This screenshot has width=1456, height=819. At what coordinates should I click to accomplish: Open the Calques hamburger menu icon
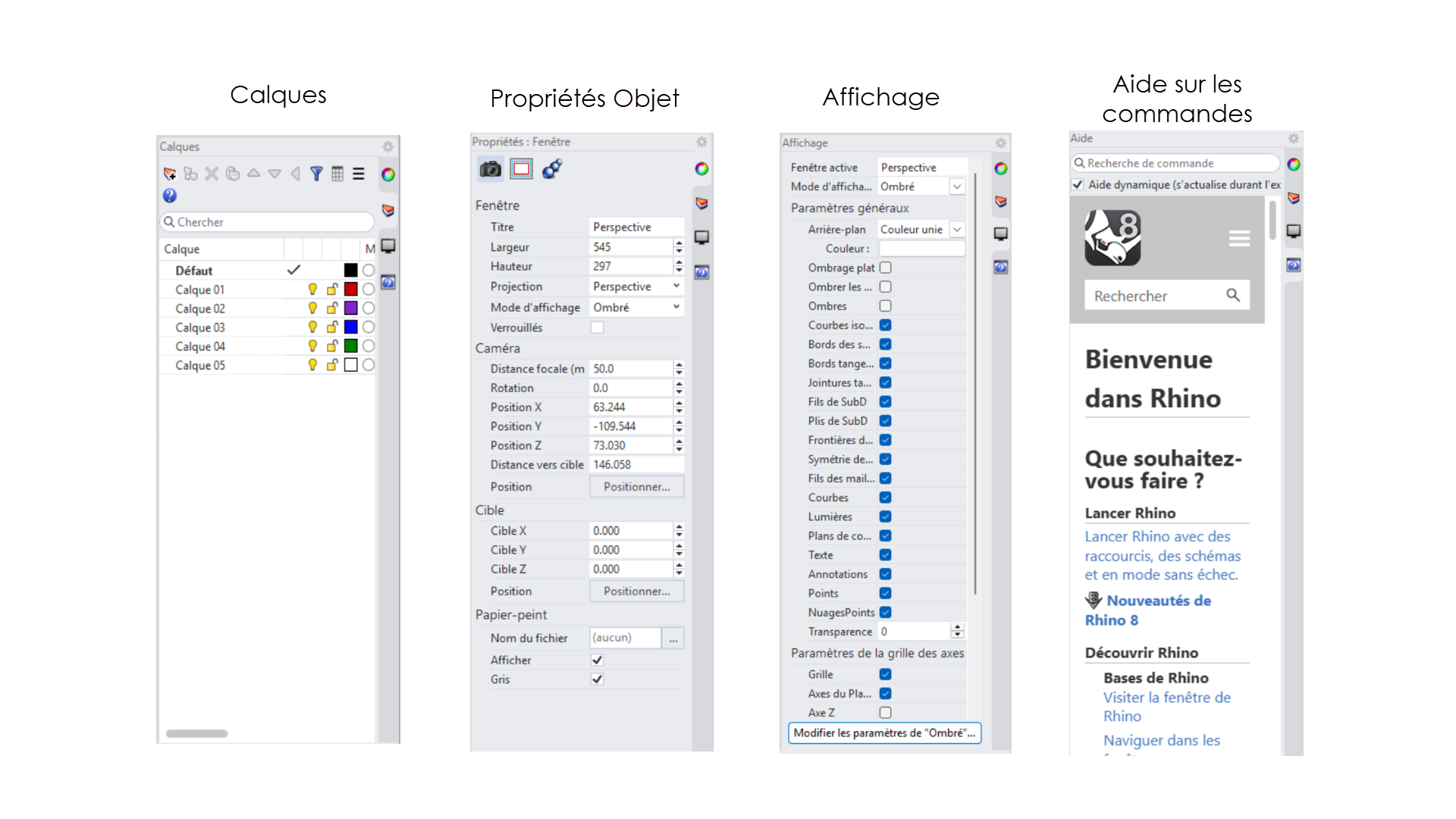[359, 174]
